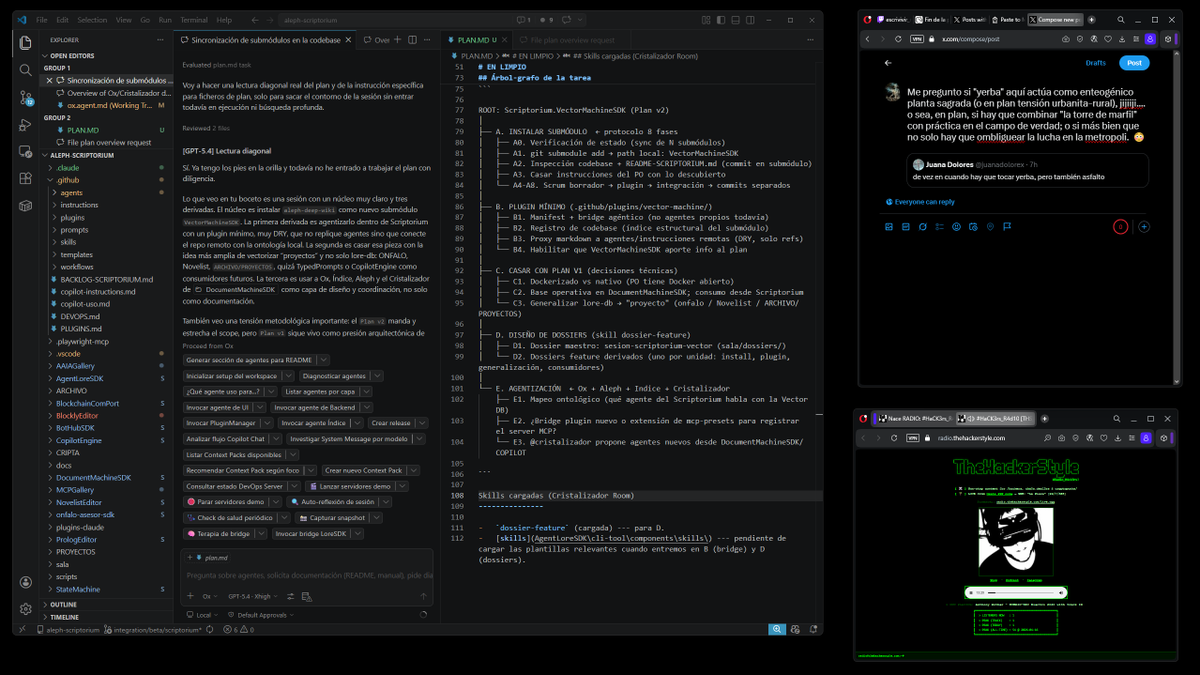Viewport: 1200px width, 675px height.
Task: Open File menu in VS Code
Action: tap(41, 20)
